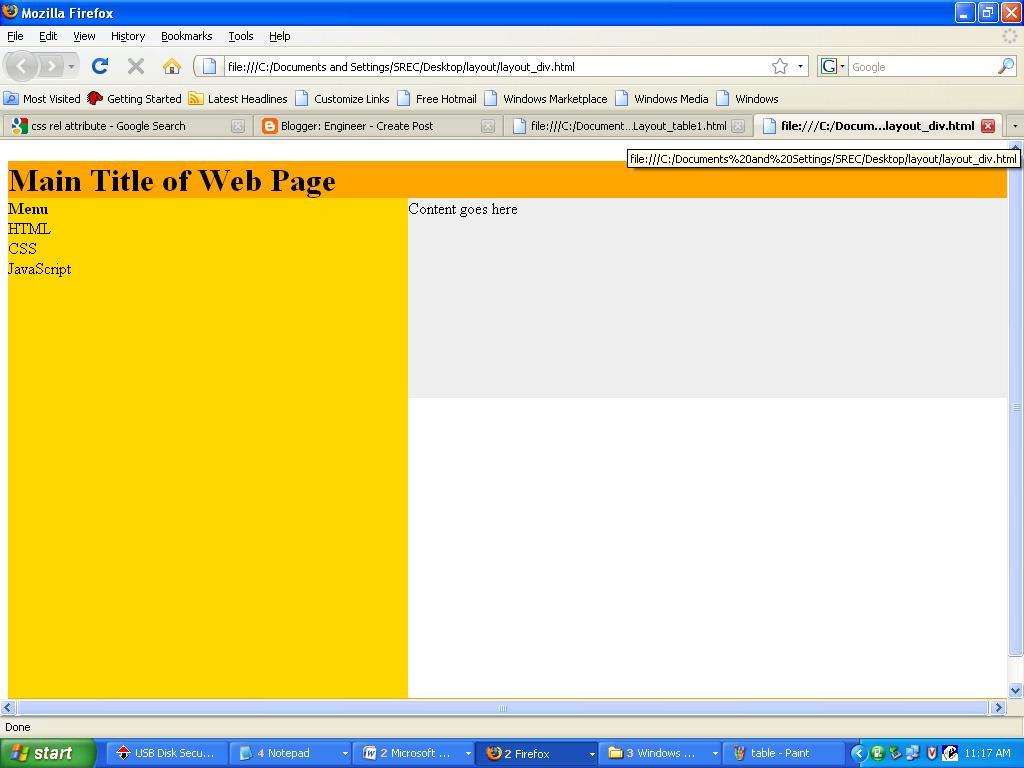Viewport: 1024px width, 768px height.
Task: Click the Reload page icon
Action: (100, 66)
